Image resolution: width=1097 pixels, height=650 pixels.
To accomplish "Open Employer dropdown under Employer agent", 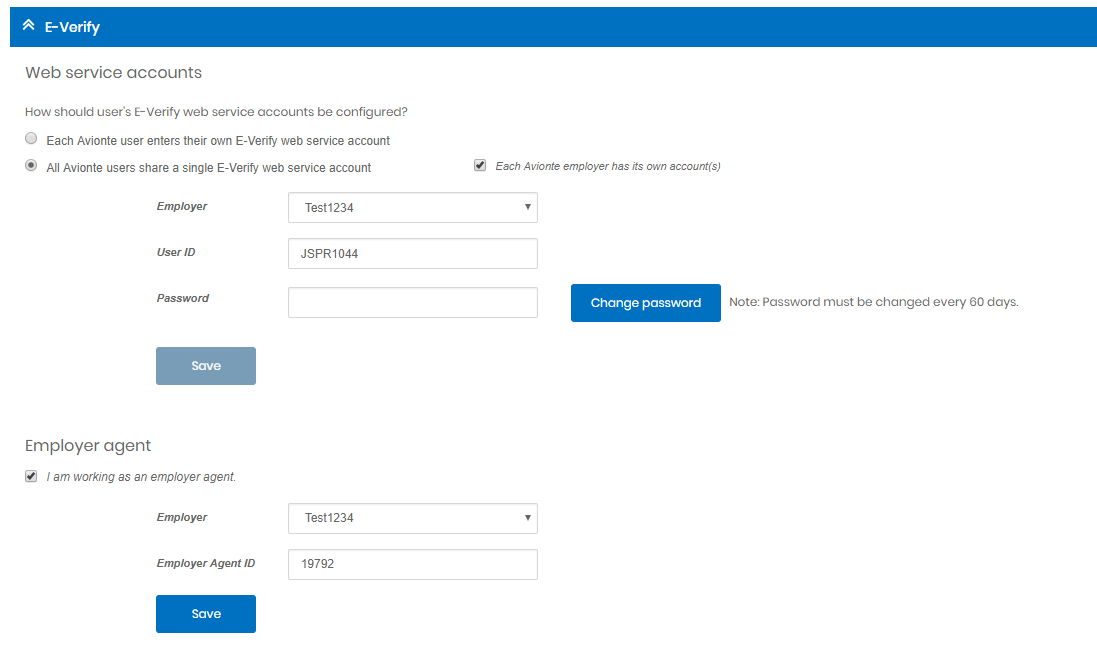I will (413, 518).
